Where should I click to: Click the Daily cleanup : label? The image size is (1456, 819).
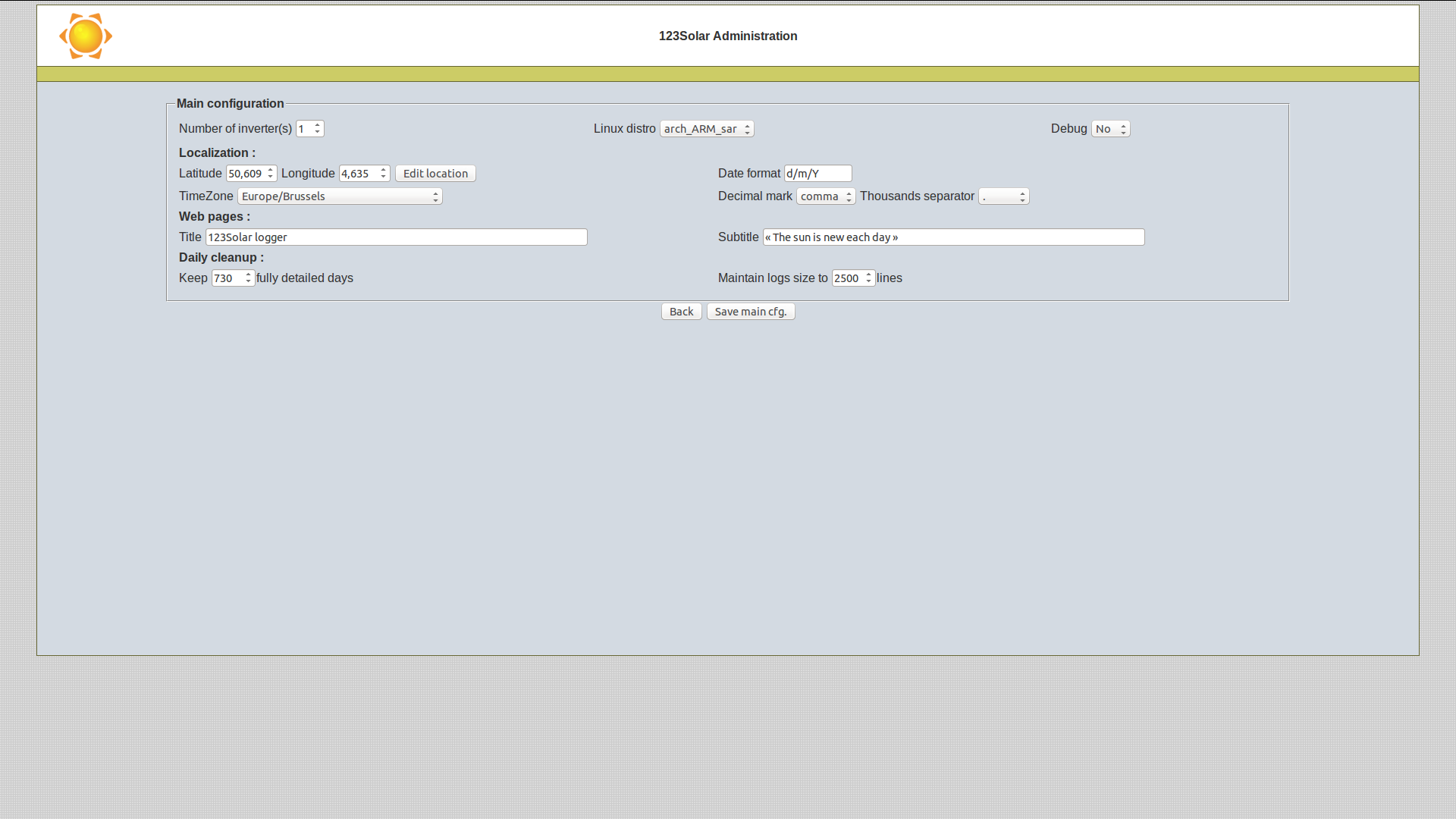221,258
